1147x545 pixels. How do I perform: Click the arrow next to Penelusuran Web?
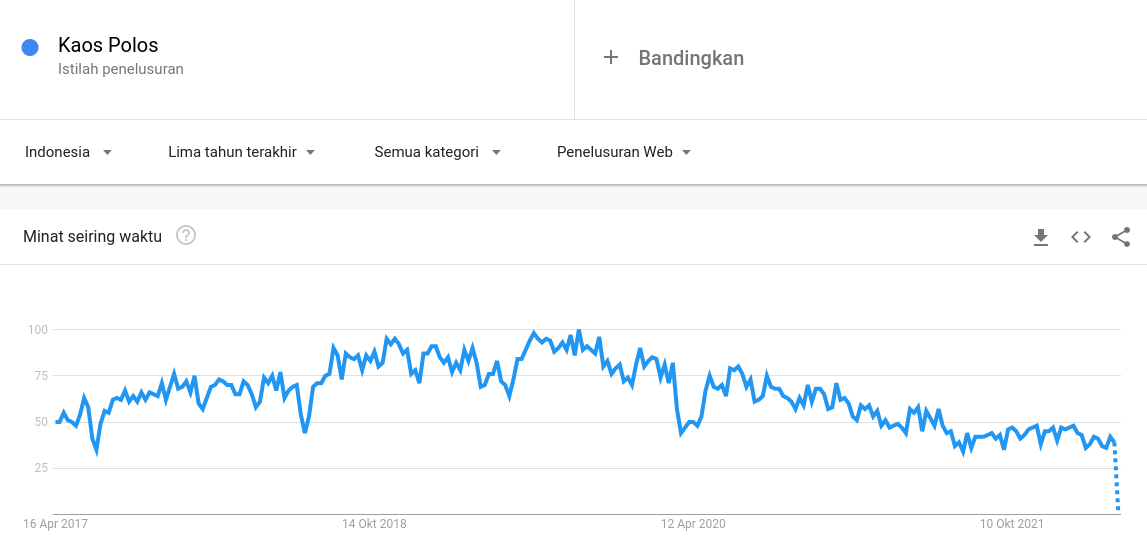coord(686,153)
